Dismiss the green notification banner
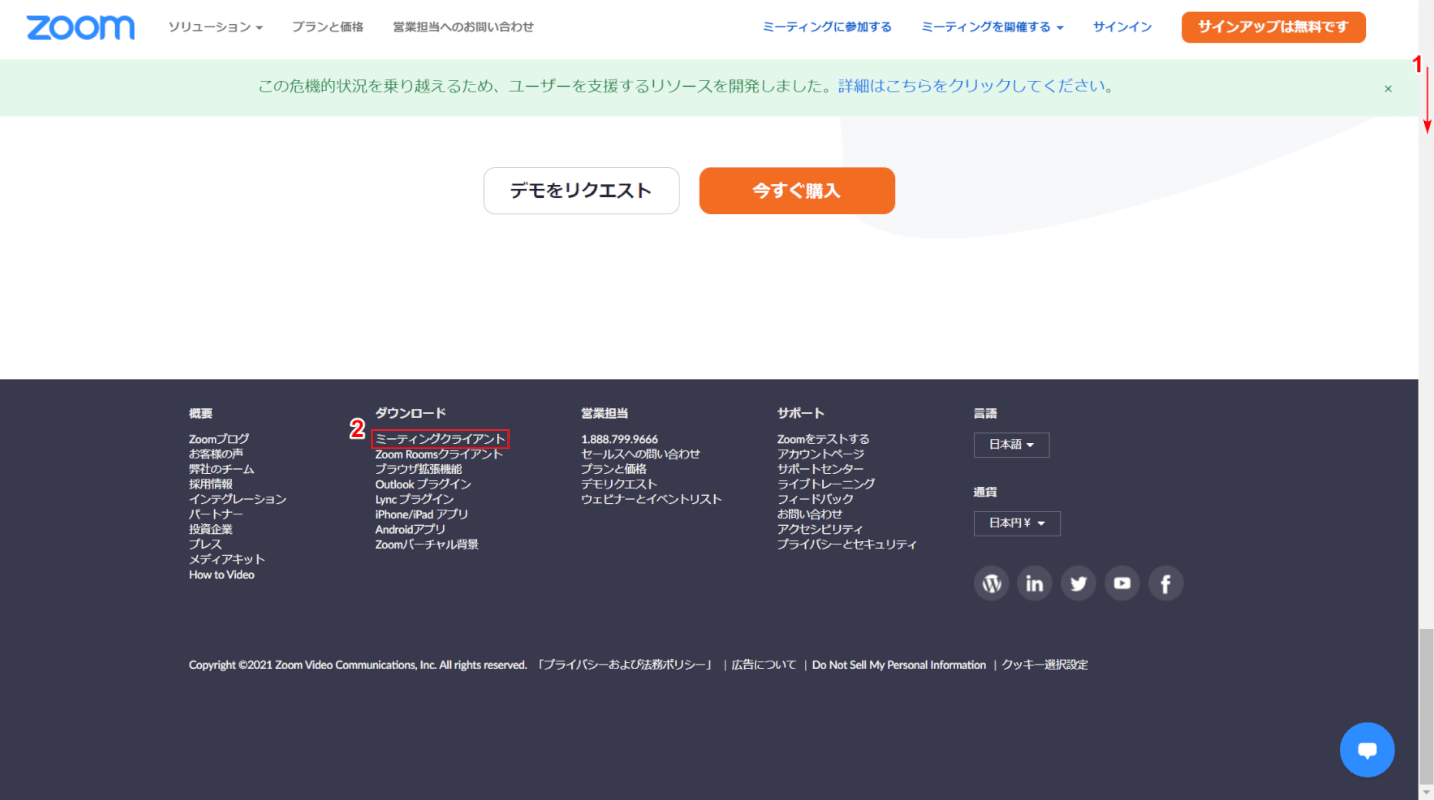The width and height of the screenshot is (1434, 800). (x=1388, y=87)
